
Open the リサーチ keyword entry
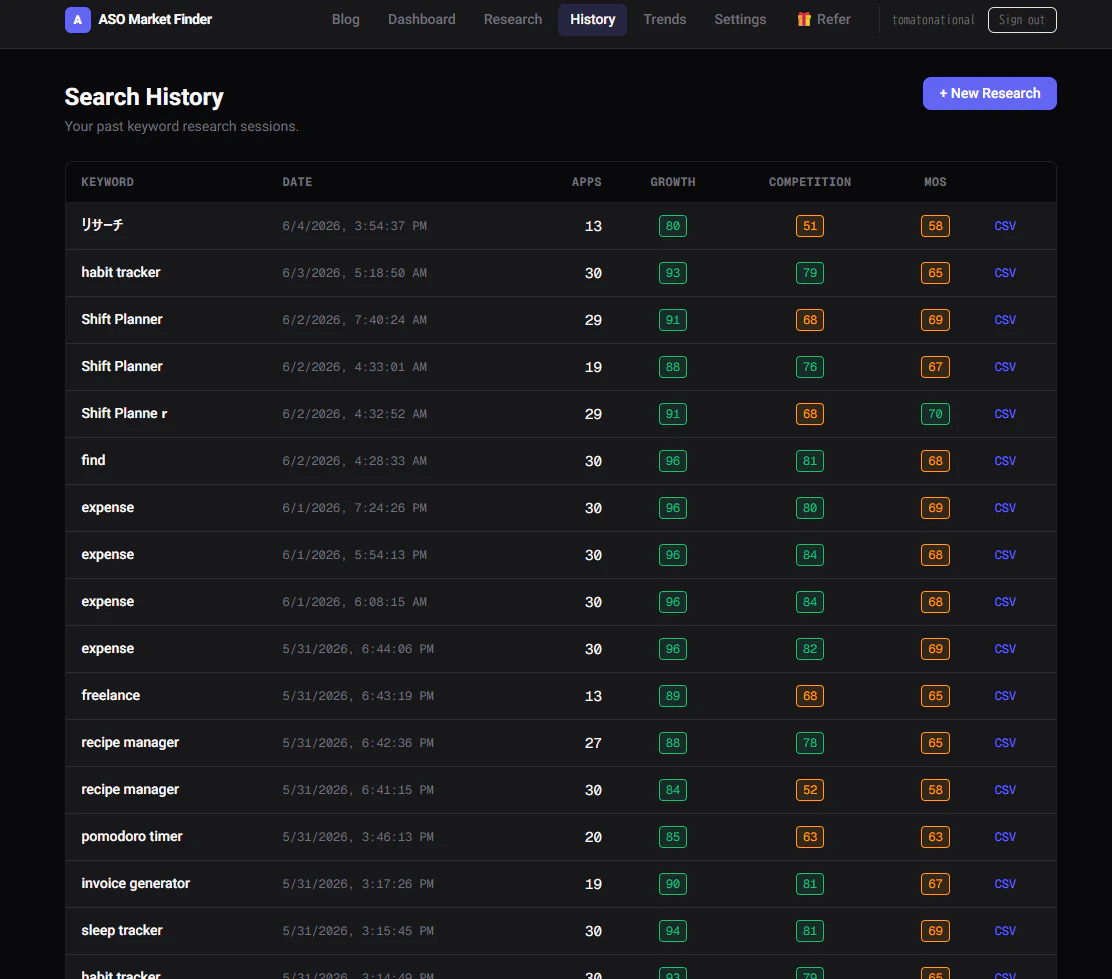click(x=102, y=225)
